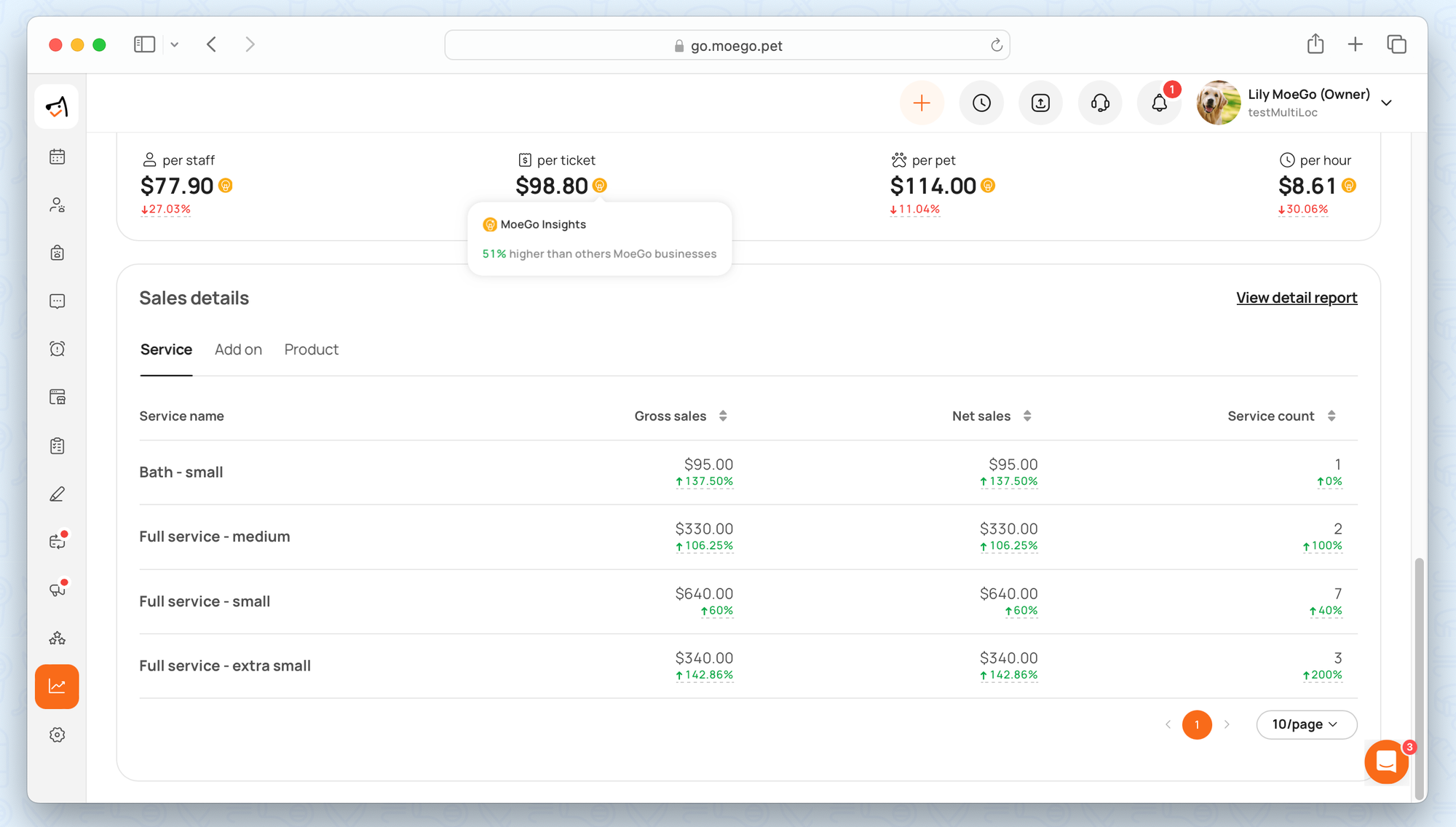Open the calendar icon in sidebar
1456x827 pixels.
click(58, 157)
